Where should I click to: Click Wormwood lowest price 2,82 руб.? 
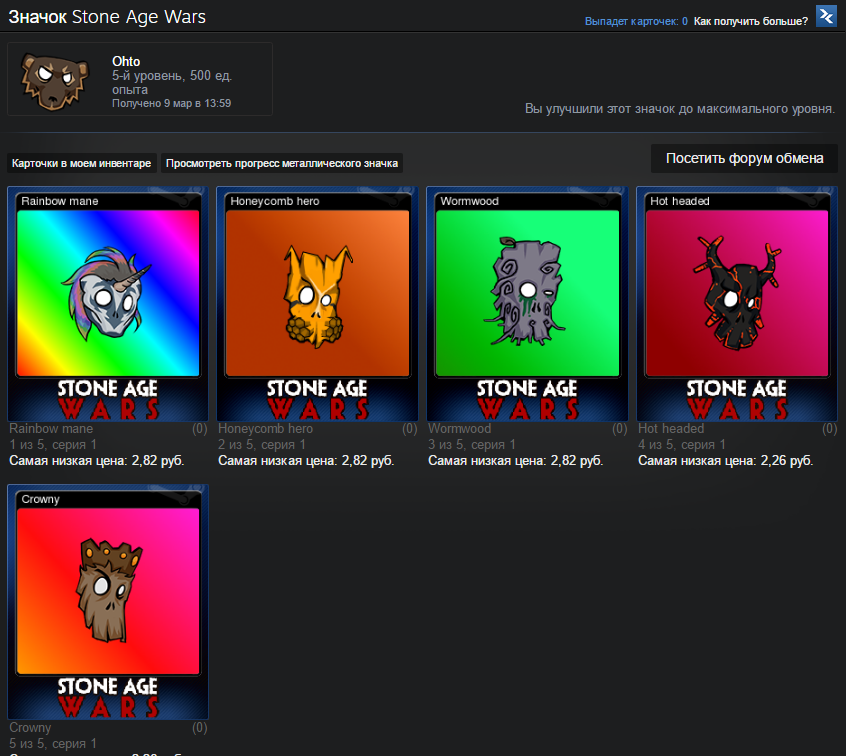(515, 460)
